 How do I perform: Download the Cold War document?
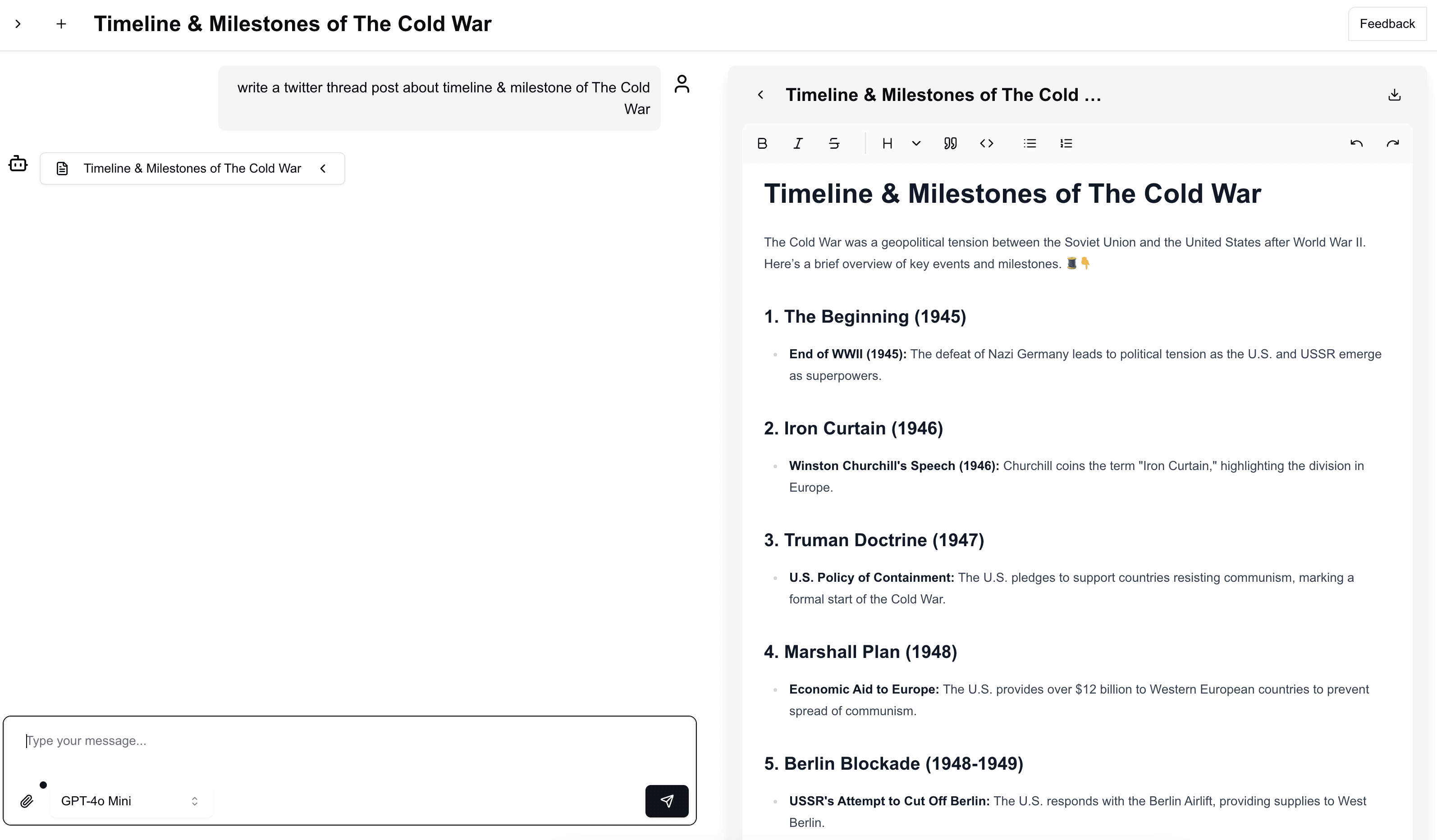(x=1394, y=95)
